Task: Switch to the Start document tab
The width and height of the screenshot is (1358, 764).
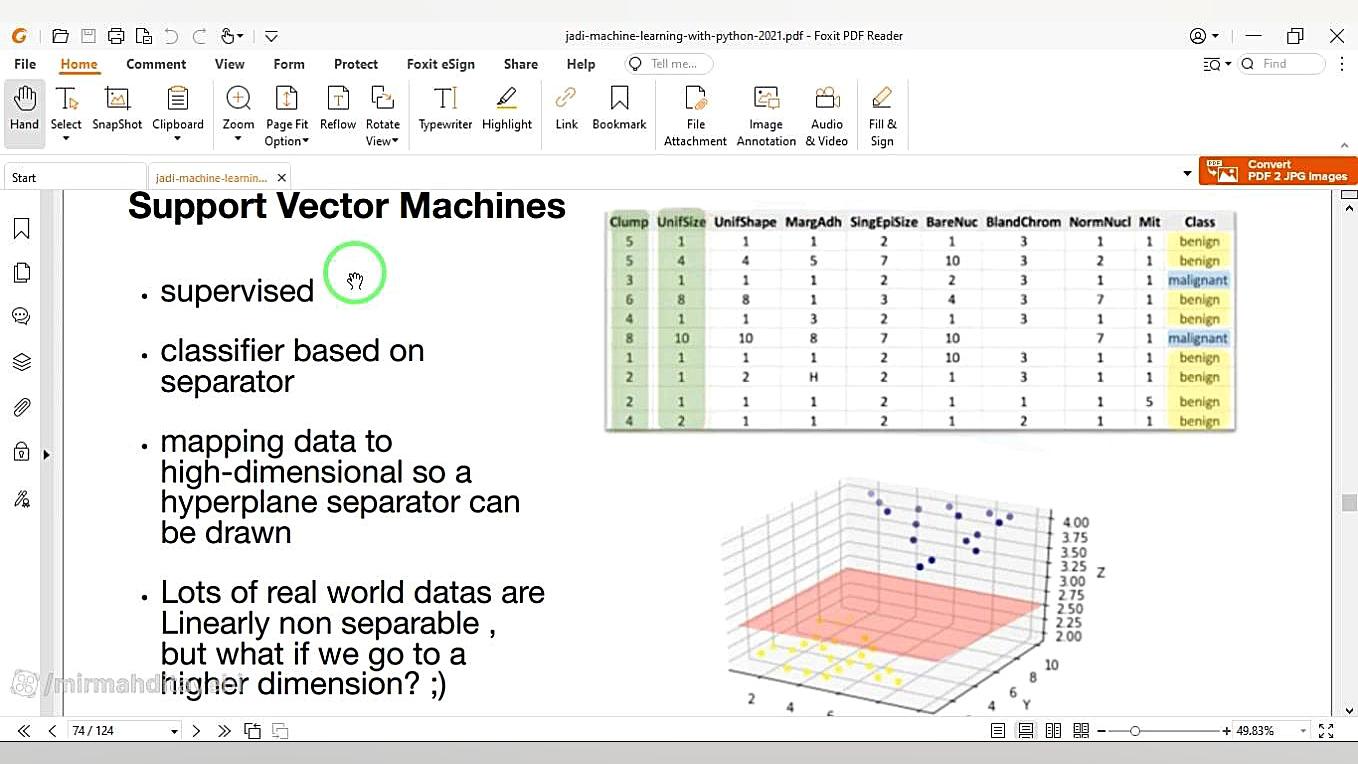Action: (74, 177)
